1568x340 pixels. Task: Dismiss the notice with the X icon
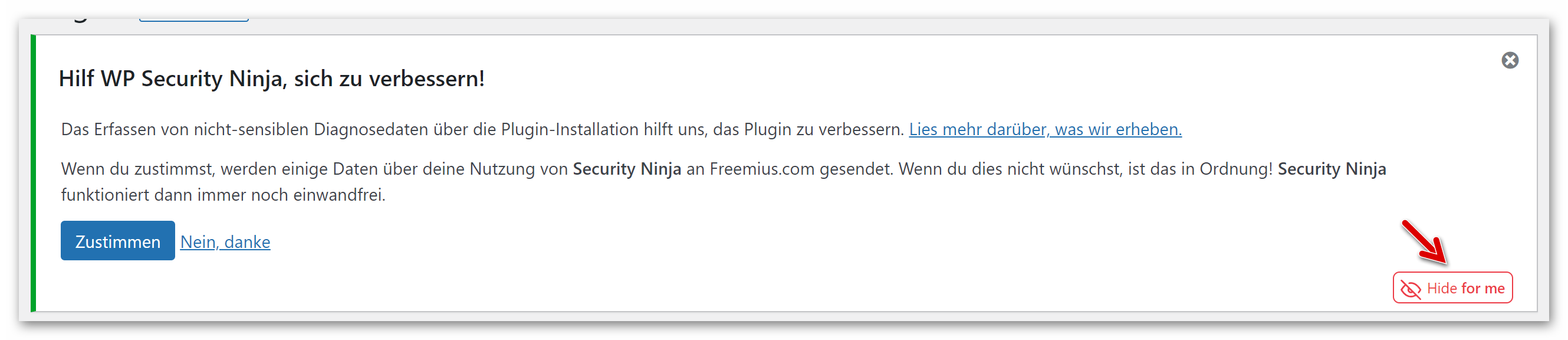click(x=1510, y=60)
